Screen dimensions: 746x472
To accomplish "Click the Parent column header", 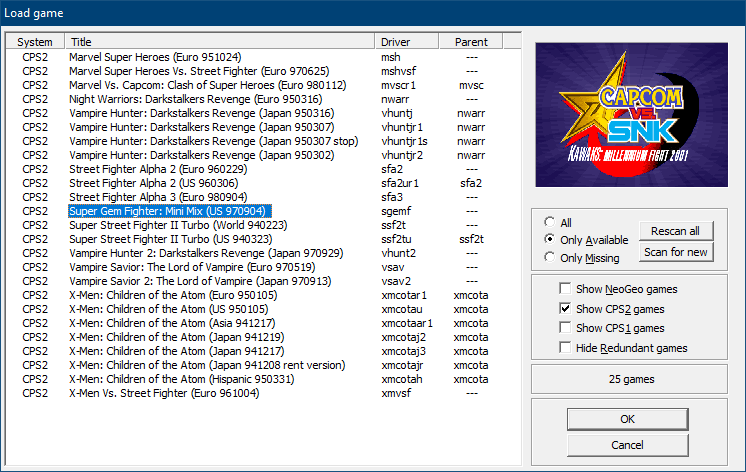I will point(471,42).
